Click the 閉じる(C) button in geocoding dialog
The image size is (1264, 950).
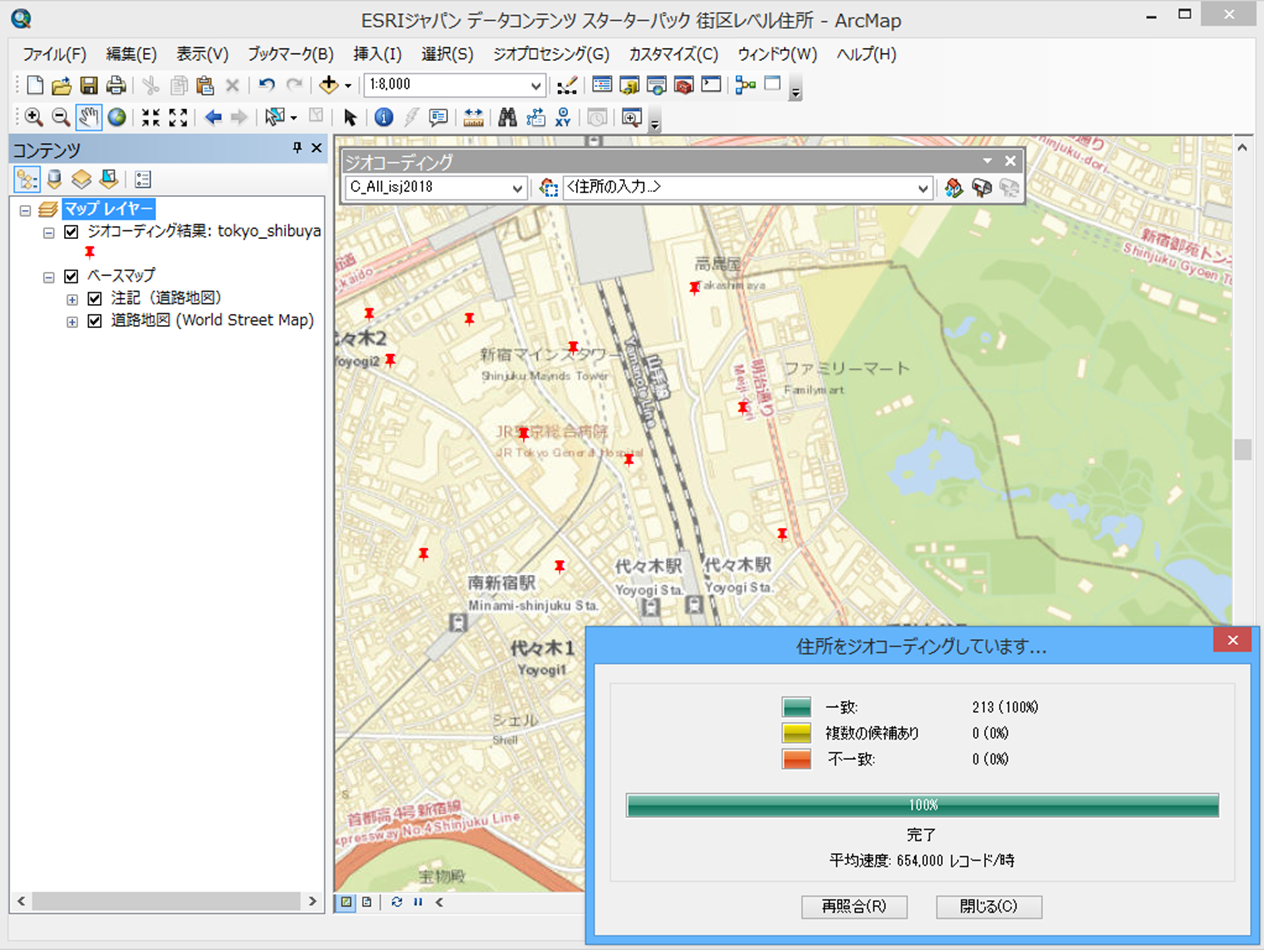pyautogui.click(x=989, y=907)
